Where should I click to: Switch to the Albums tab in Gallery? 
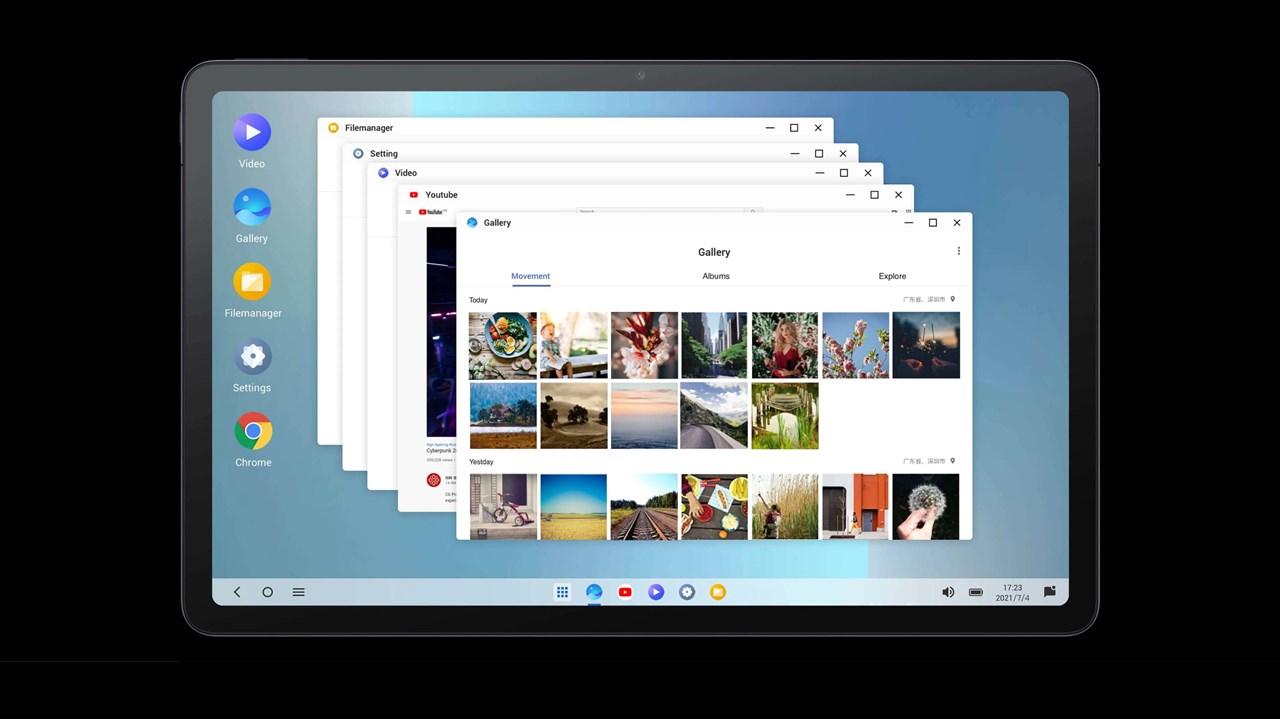tap(715, 276)
